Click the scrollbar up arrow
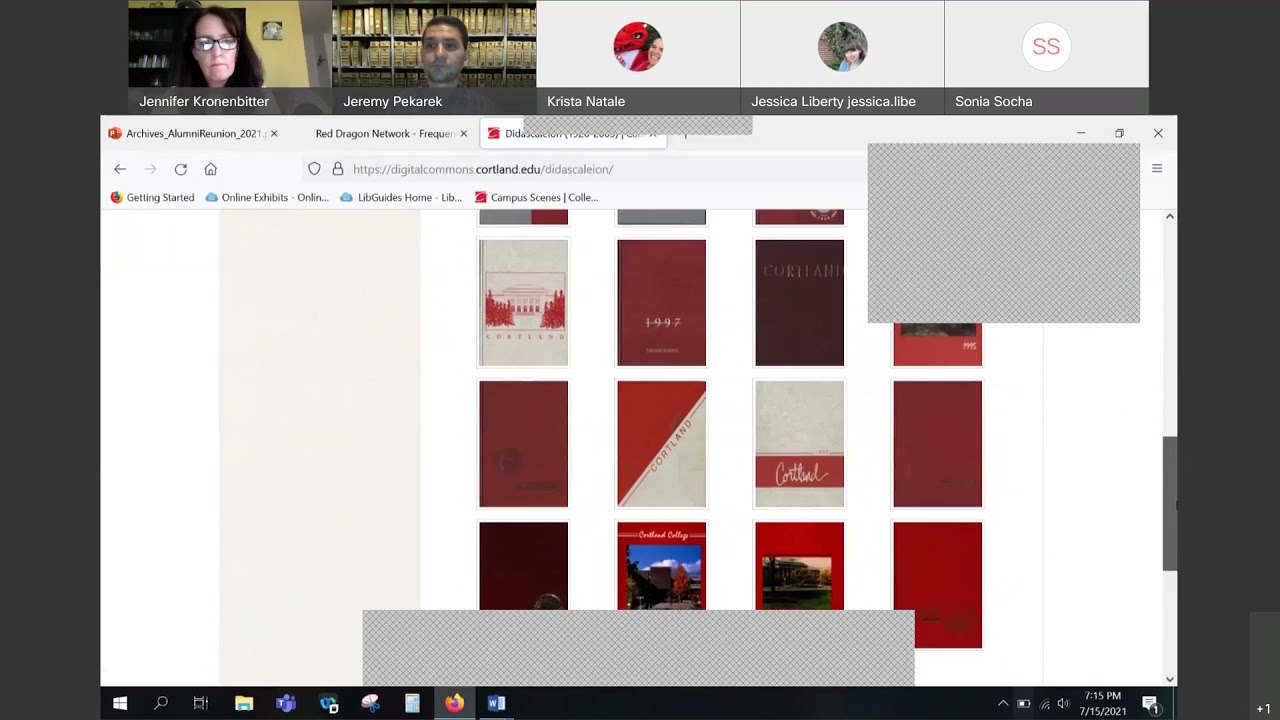This screenshot has height=720, width=1280. (x=1169, y=216)
